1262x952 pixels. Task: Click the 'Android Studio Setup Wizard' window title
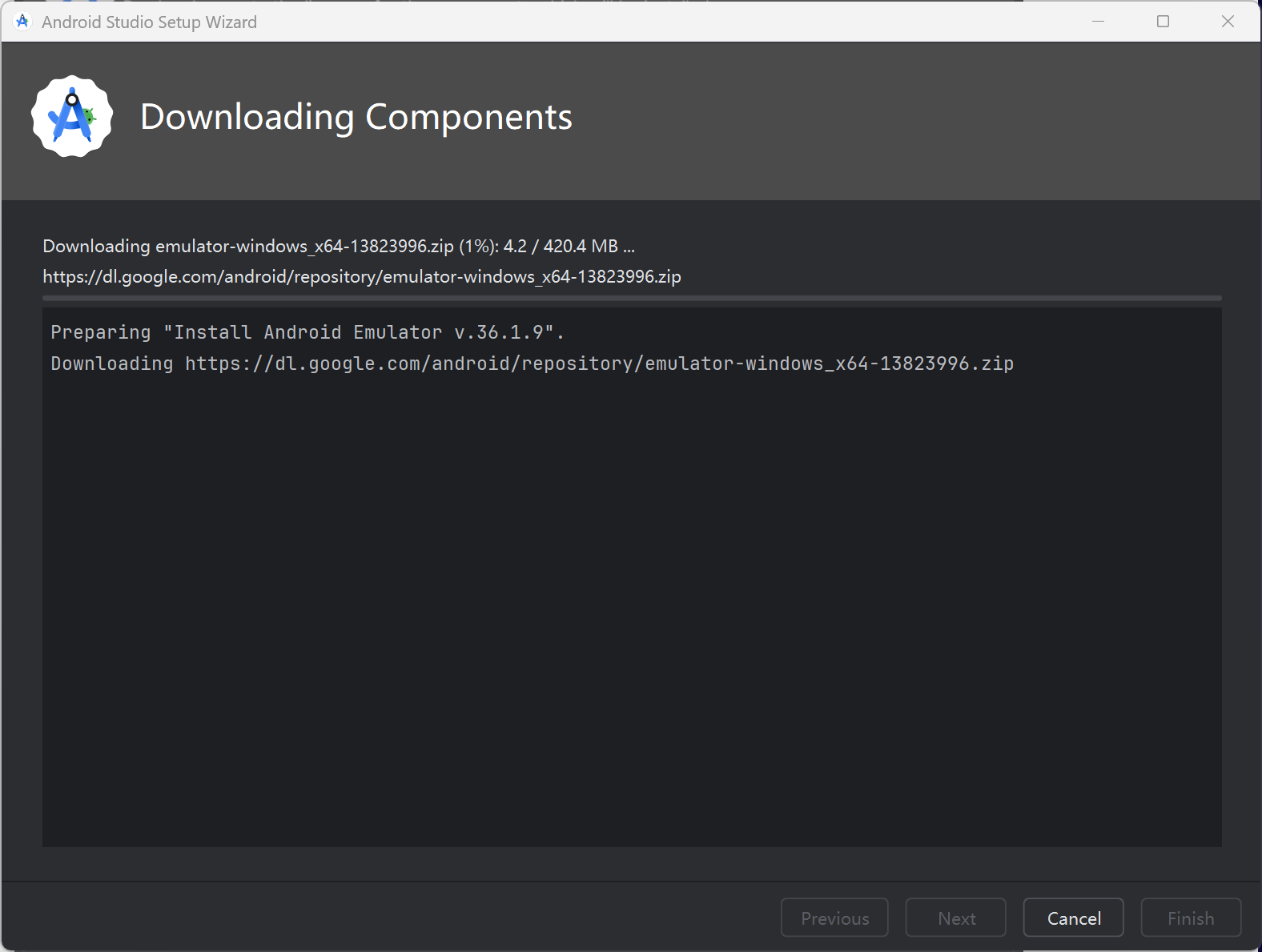pyautogui.click(x=149, y=22)
